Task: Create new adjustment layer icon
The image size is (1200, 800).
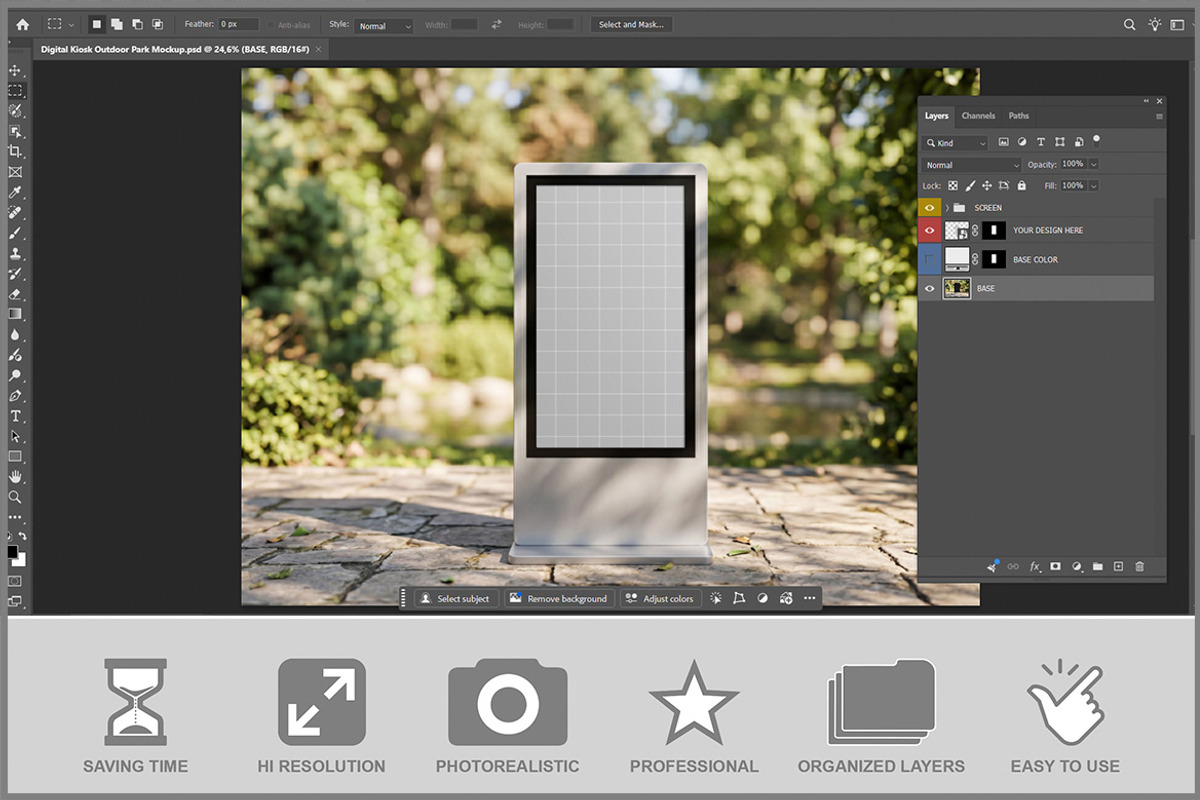Action: coord(1077,566)
